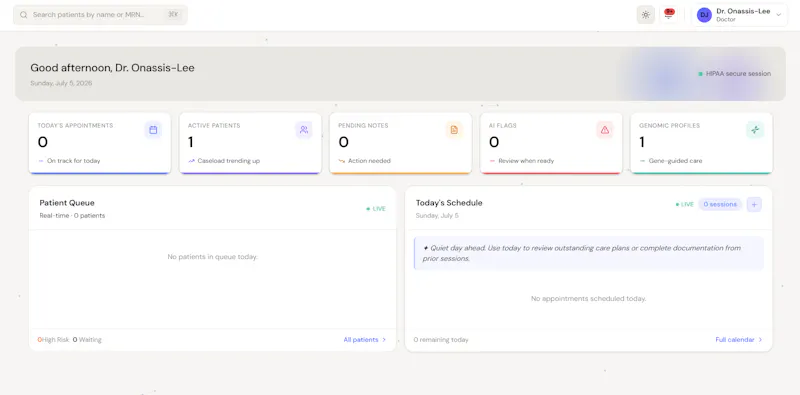Viewport: 800px width, 395px height.
Task: Add a session with the plus button
Action: pyautogui.click(x=754, y=205)
